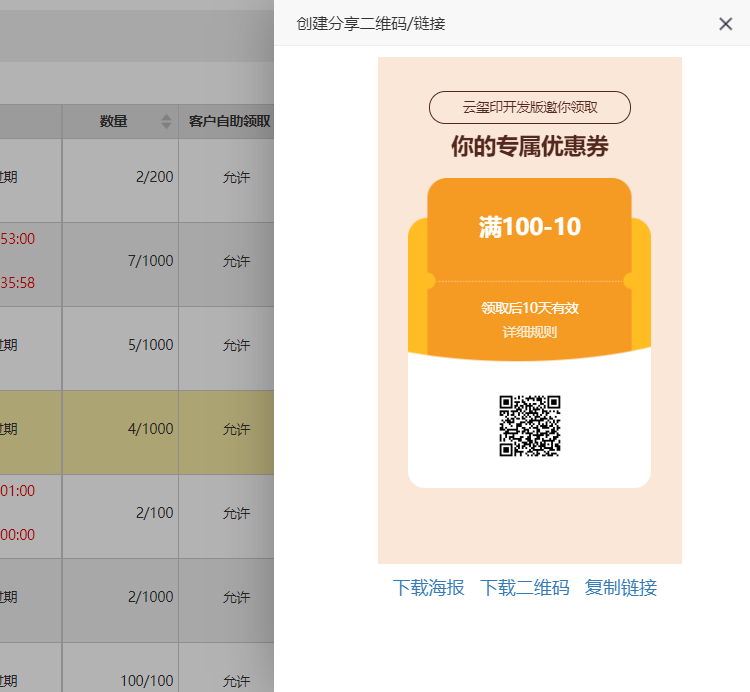Viewport: 750px width, 692px height.
Task: Click 允许 in the 2/1000 row
Action: coord(236,597)
